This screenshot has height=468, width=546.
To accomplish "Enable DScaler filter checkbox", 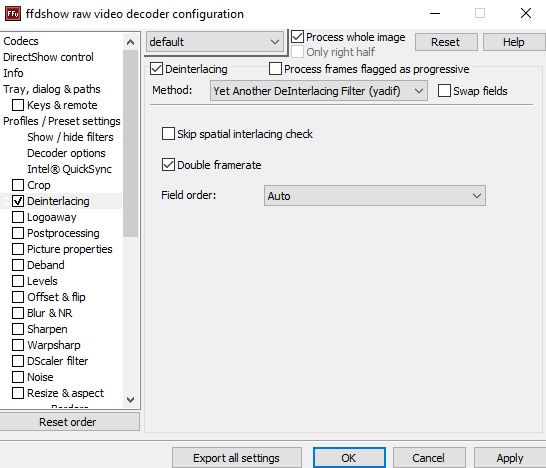I will click(x=18, y=361).
